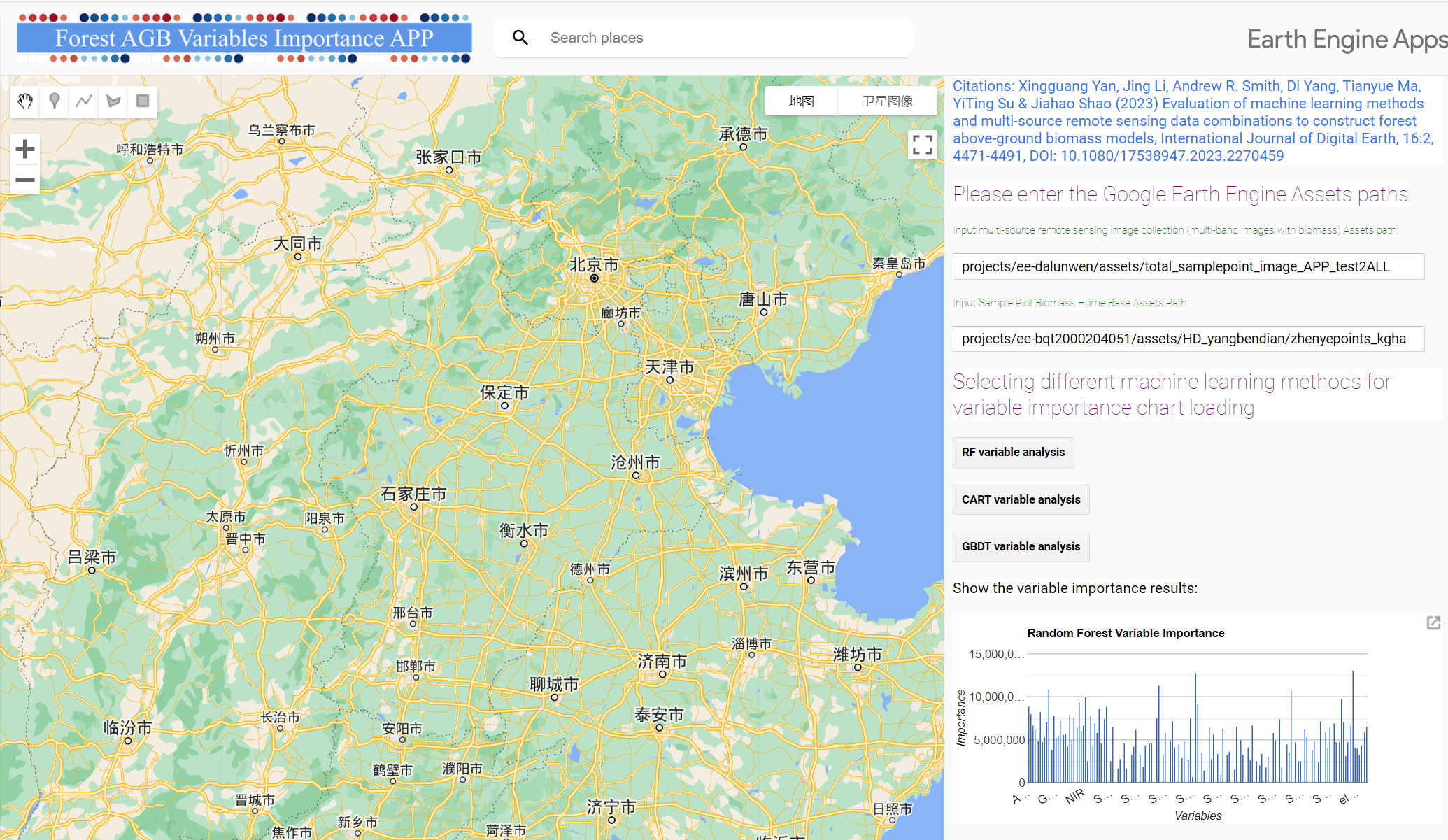Screen dimensions: 1448x840
Task: Switch to 地图 map view
Action: [x=801, y=101]
